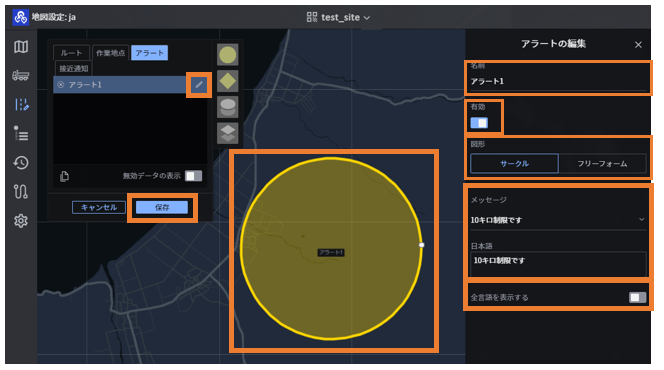Open the list sidebar icon
664x370 pixels.
coord(21,133)
